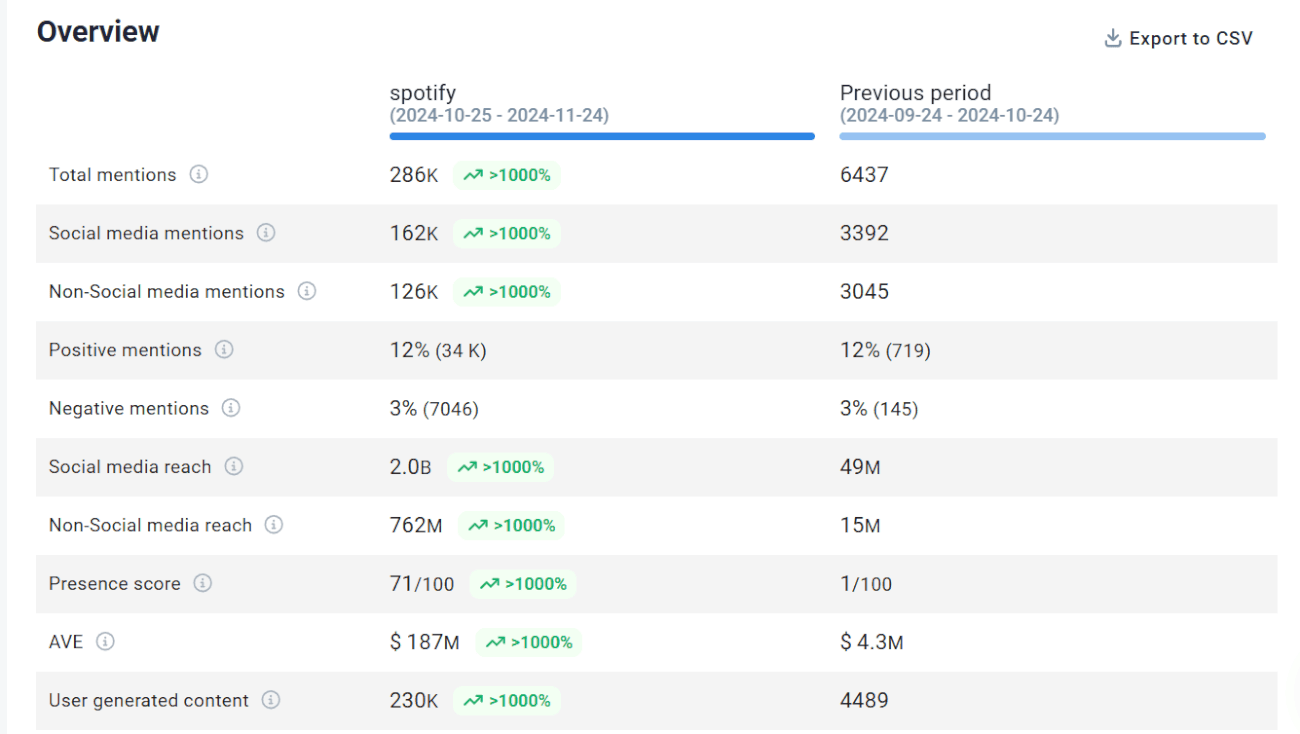Image resolution: width=1300 pixels, height=734 pixels.
Task: Click the Negative mentions info icon
Action: click(231, 408)
